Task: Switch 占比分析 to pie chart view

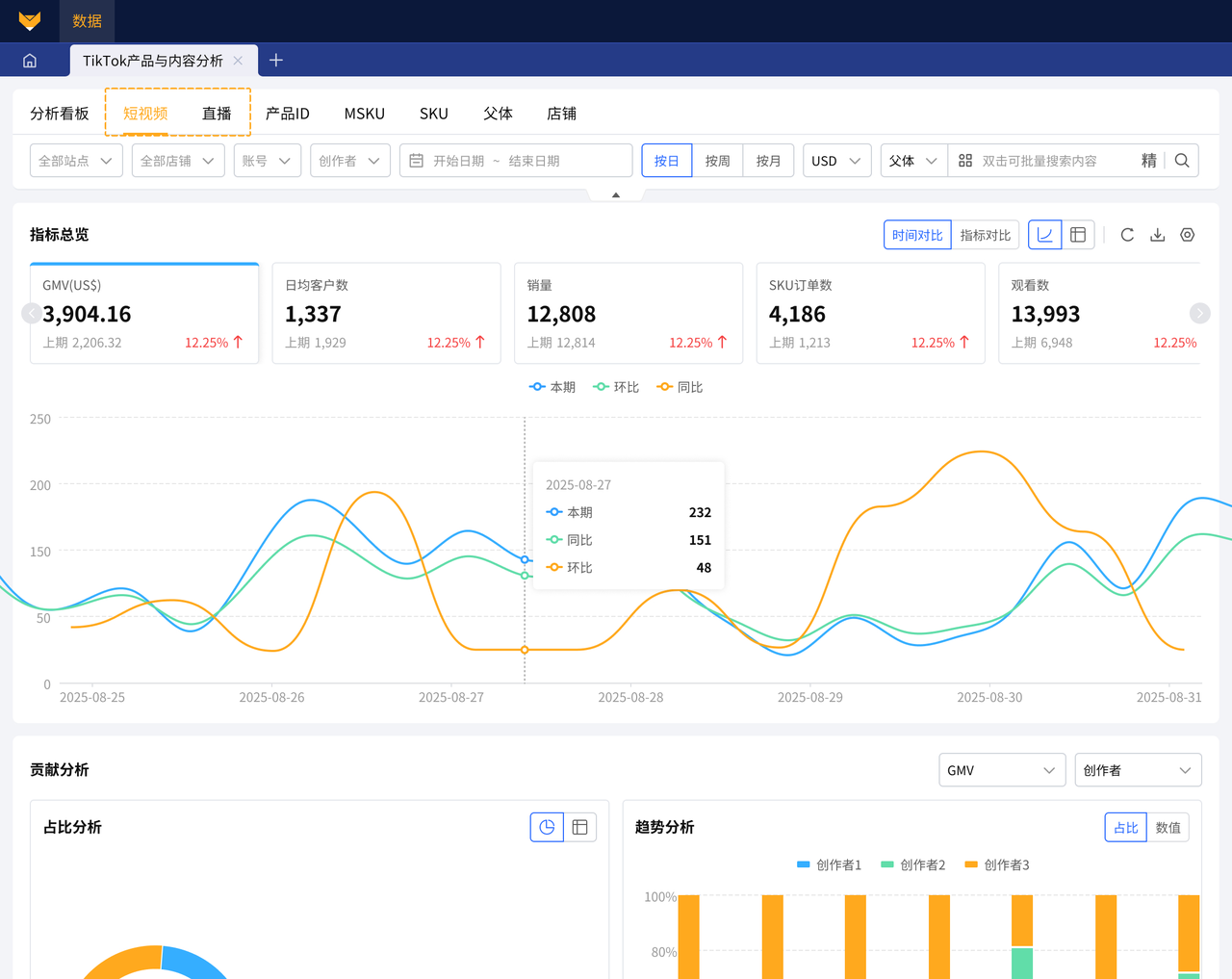Action: coord(547,827)
